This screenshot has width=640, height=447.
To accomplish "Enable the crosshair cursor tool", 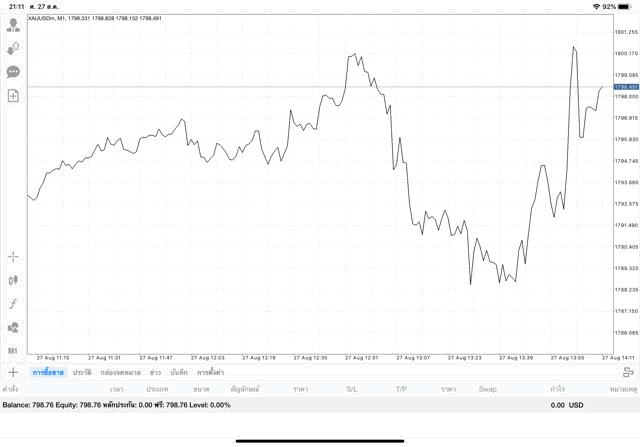I will click(x=14, y=257).
